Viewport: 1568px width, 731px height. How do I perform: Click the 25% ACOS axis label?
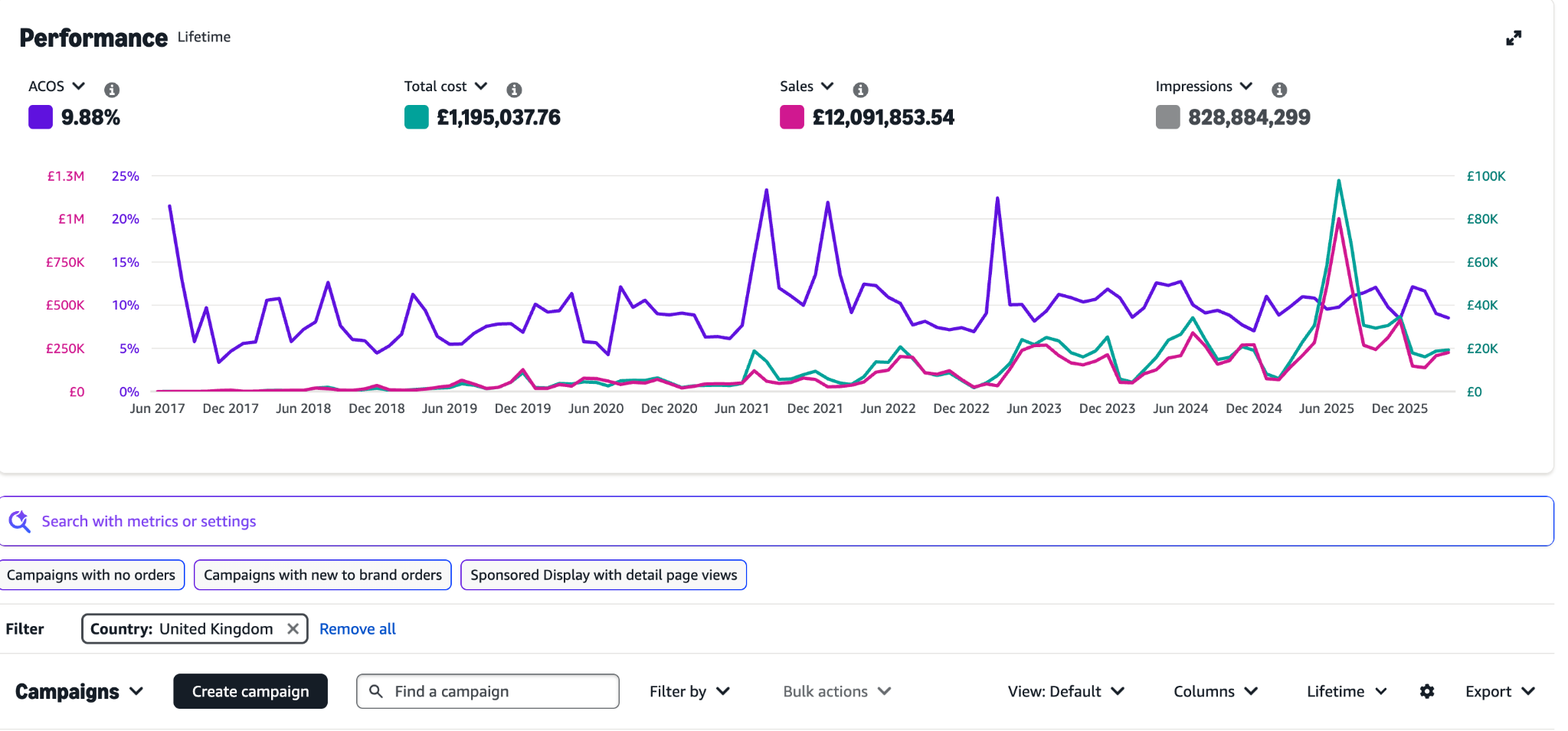click(126, 176)
